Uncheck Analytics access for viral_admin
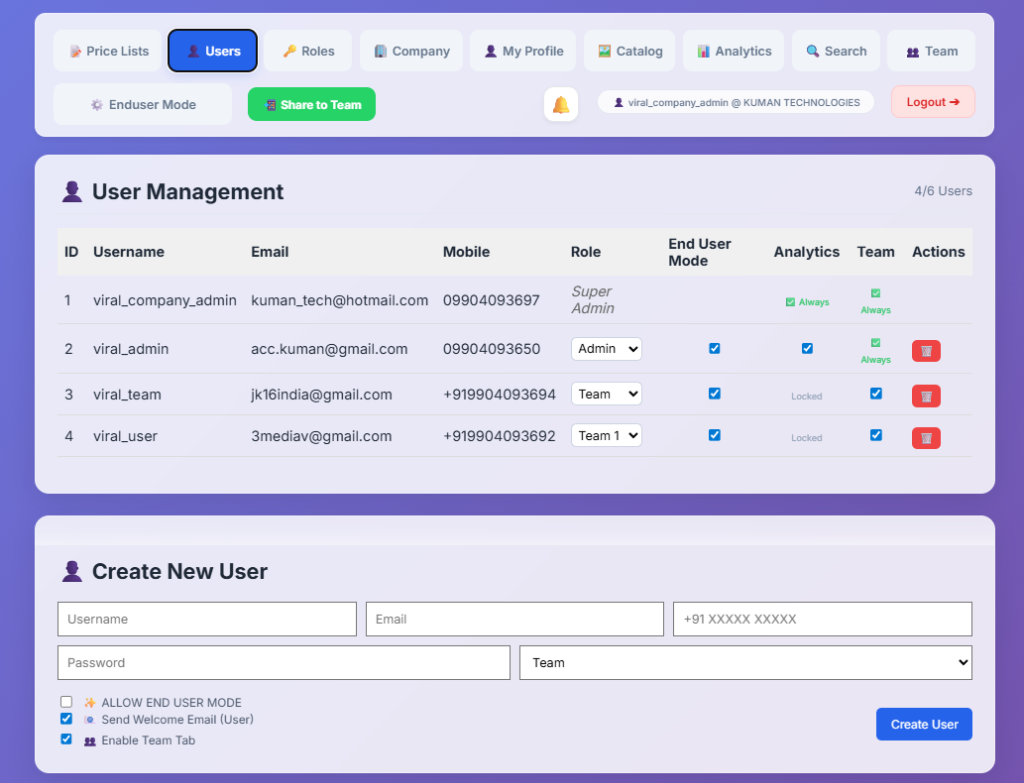This screenshot has width=1024, height=783. [807, 349]
